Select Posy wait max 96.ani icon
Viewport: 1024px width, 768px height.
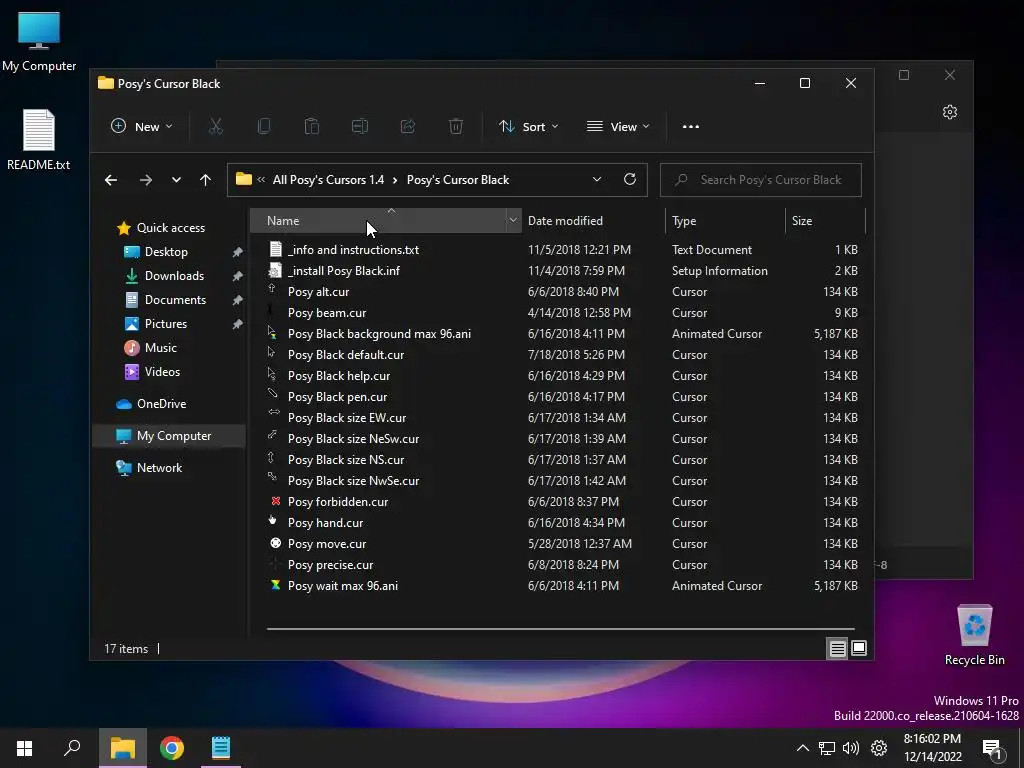276,585
